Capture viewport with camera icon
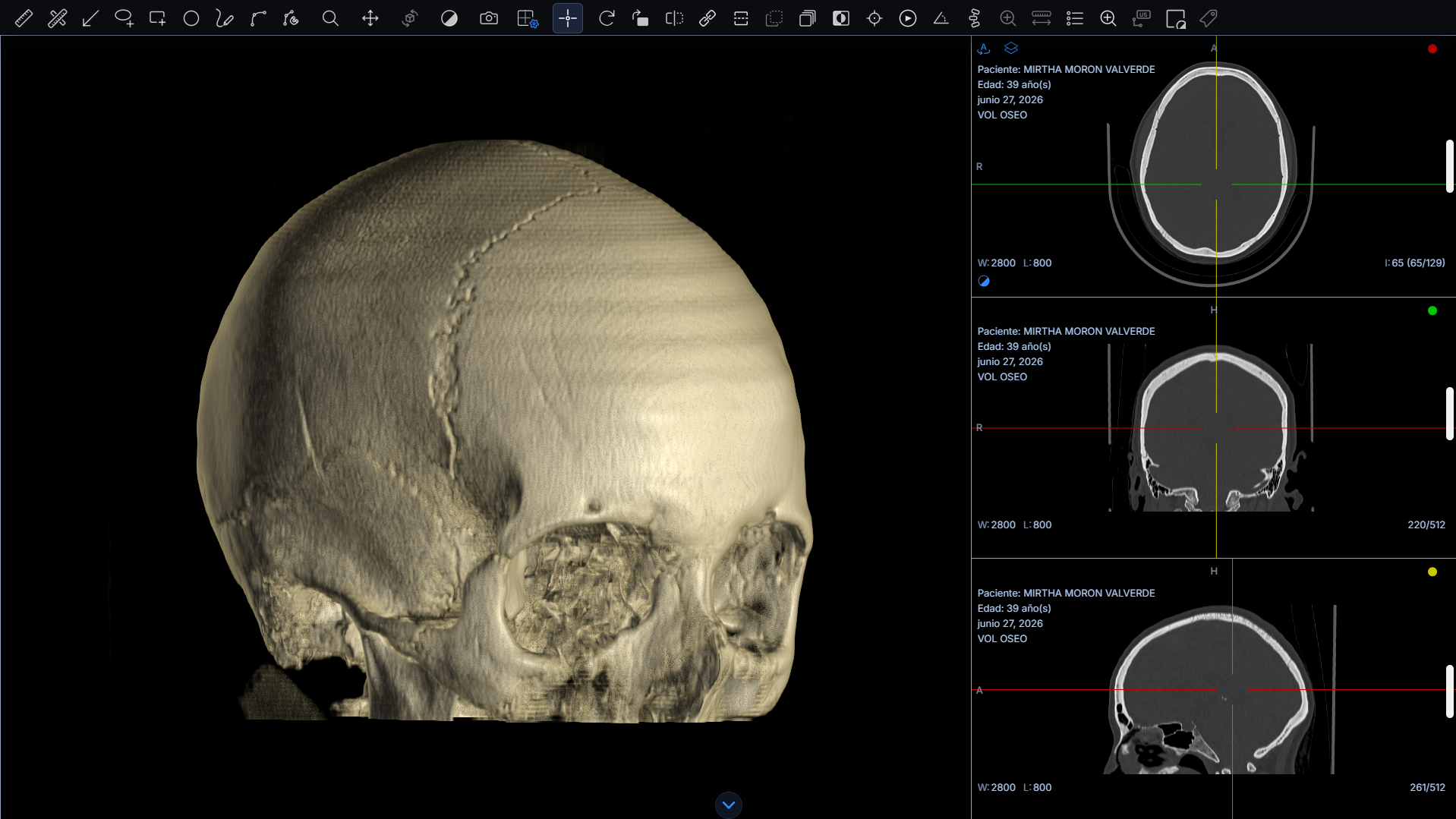 [489, 18]
